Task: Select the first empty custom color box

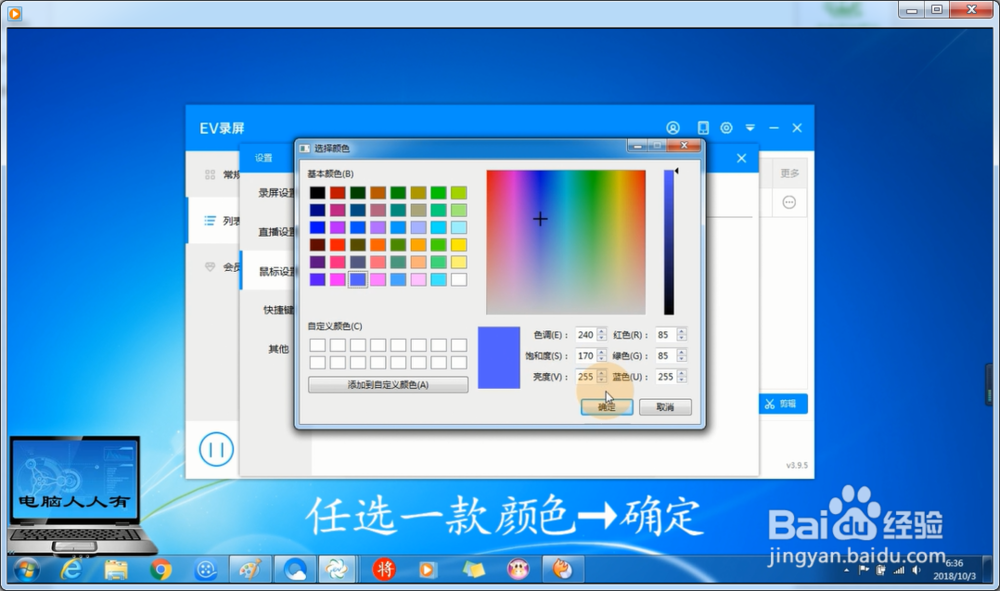Action: point(318,345)
